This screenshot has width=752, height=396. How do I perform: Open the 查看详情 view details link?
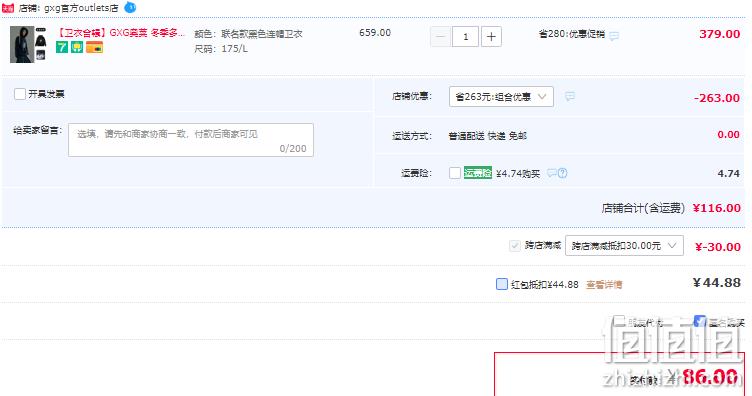click(604, 285)
